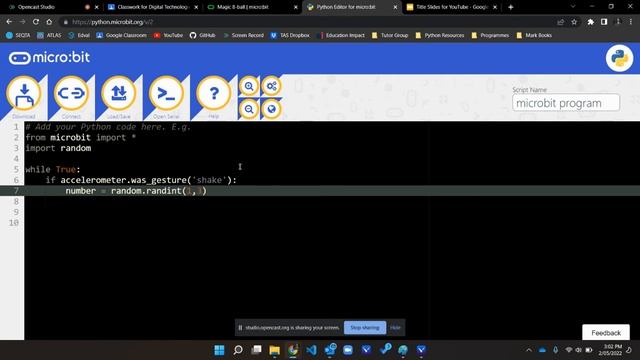The width and height of the screenshot is (640, 360).
Task: Show hidden system tray icons
Action: [529, 350]
